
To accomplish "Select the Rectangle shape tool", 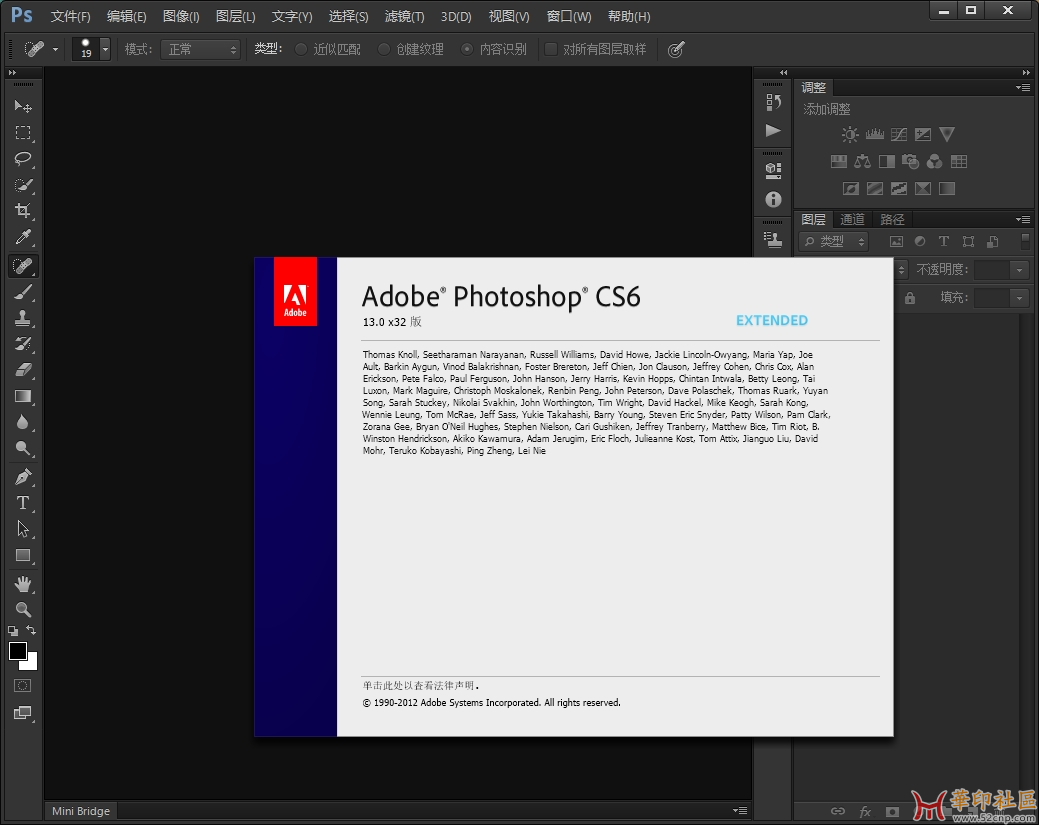I will pyautogui.click(x=23, y=555).
